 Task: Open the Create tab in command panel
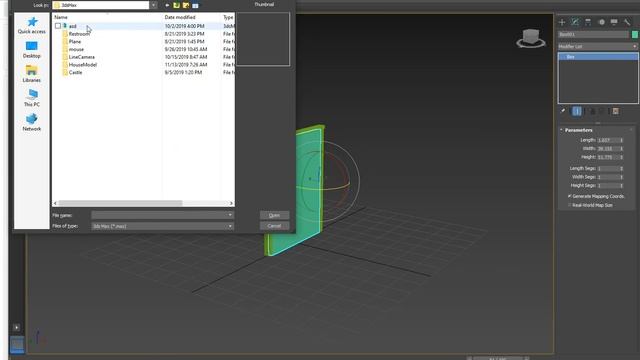tap(562, 22)
